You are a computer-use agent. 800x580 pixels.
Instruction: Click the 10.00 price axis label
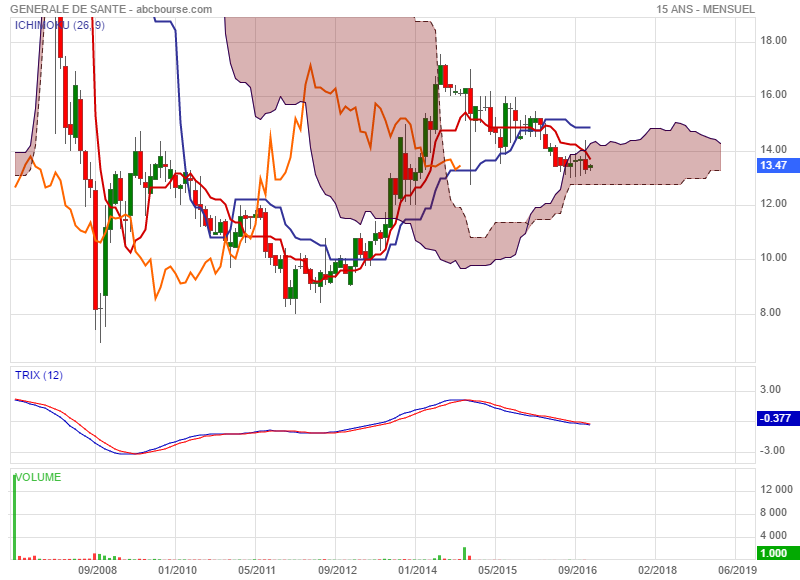pos(773,258)
